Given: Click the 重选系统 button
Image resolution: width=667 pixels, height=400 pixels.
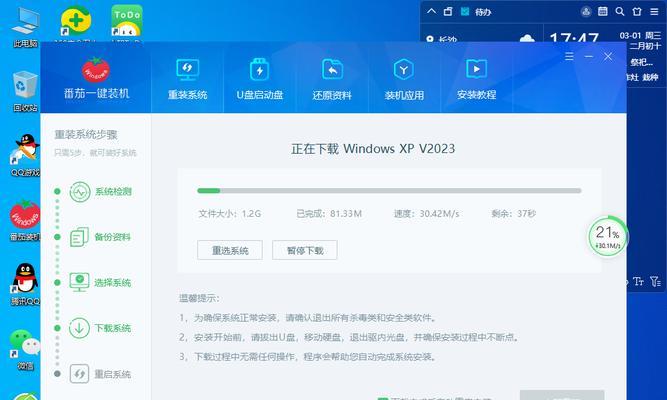Looking at the screenshot, I should [x=230, y=250].
